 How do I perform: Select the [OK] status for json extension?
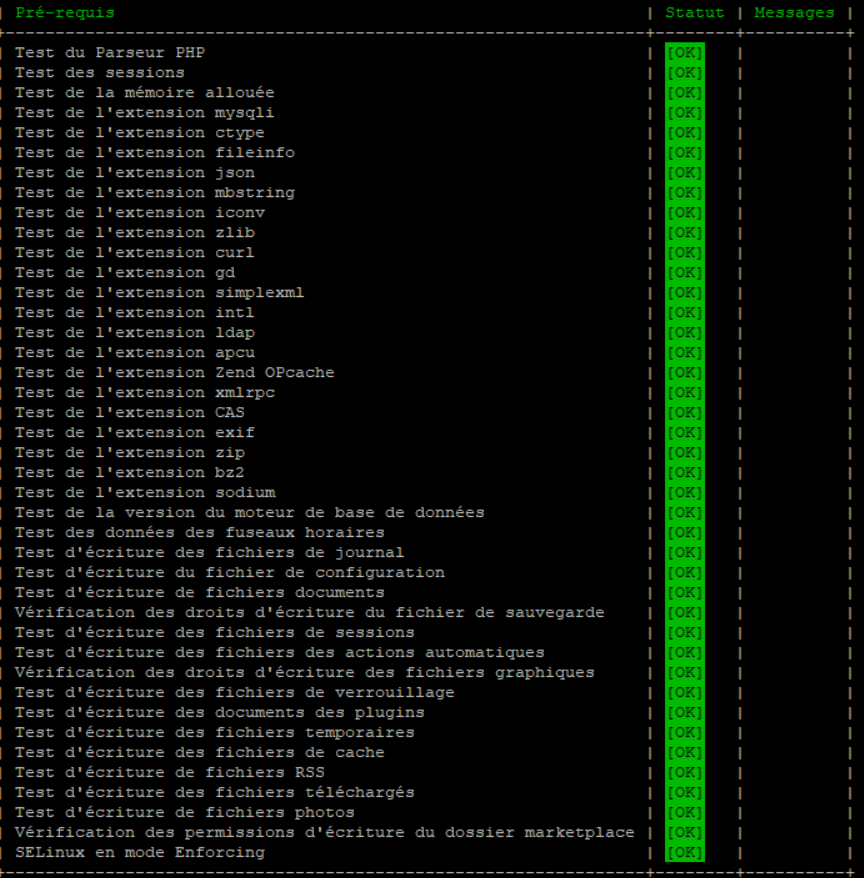685,172
